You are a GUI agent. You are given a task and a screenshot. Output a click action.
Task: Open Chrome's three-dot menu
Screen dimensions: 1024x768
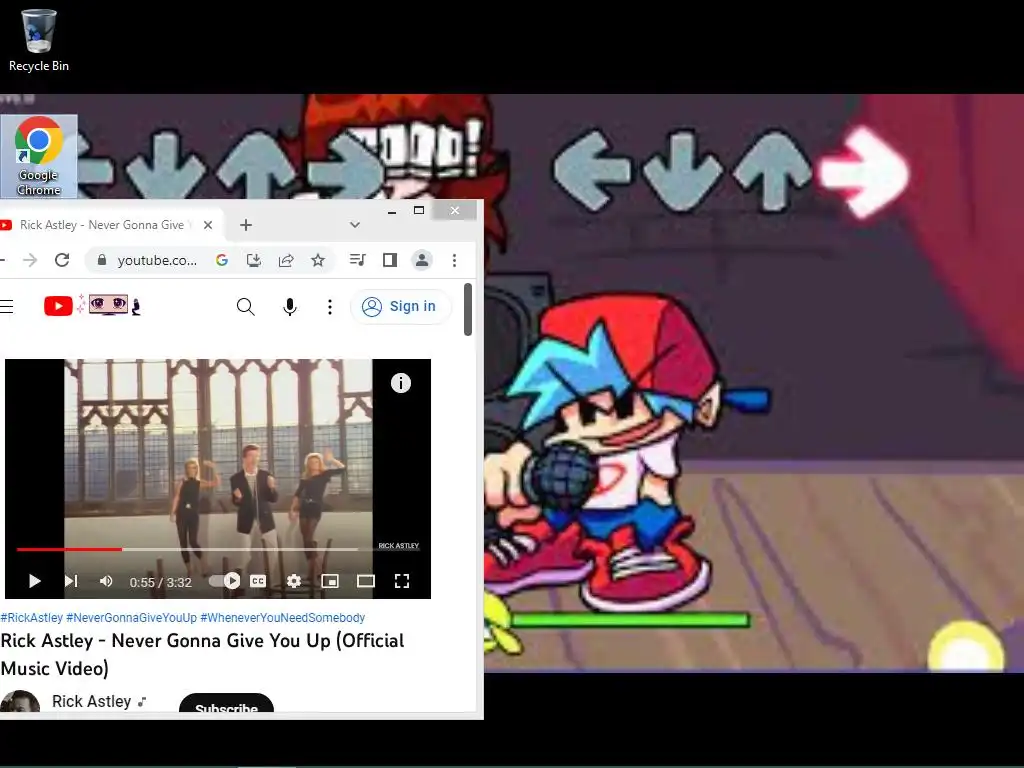[x=455, y=261]
